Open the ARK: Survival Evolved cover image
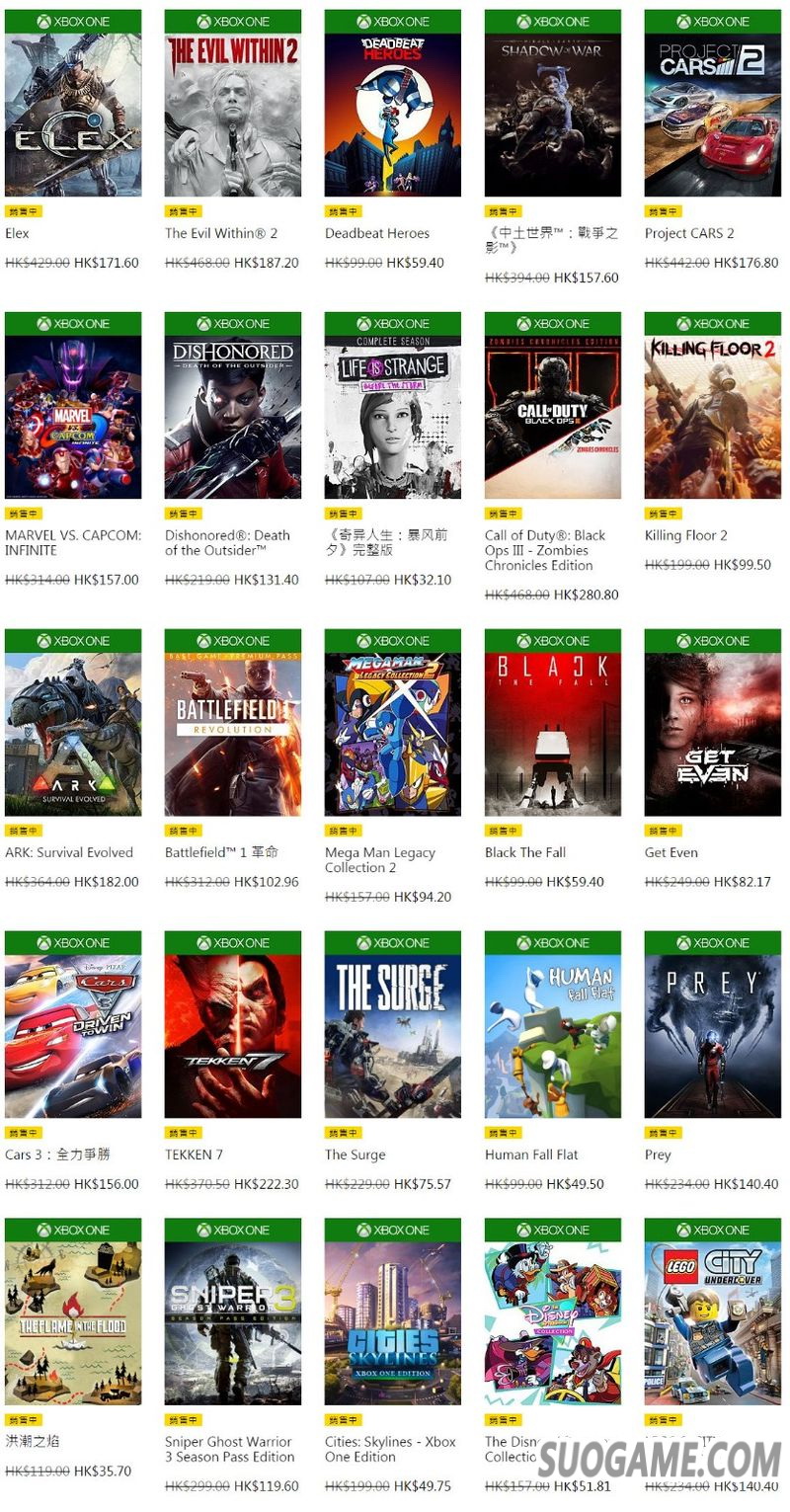 pyautogui.click(x=73, y=723)
